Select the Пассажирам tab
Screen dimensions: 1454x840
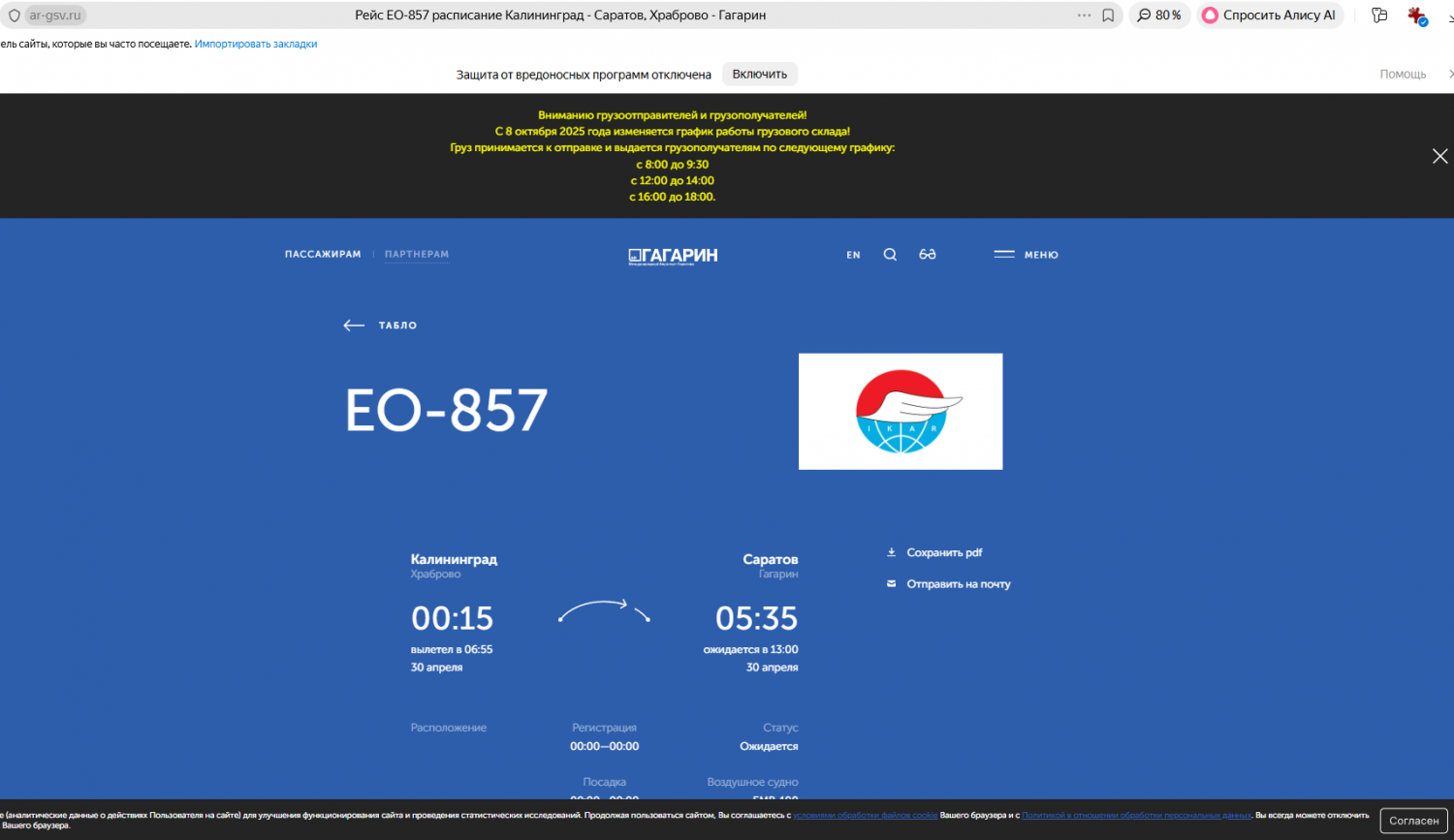point(323,255)
